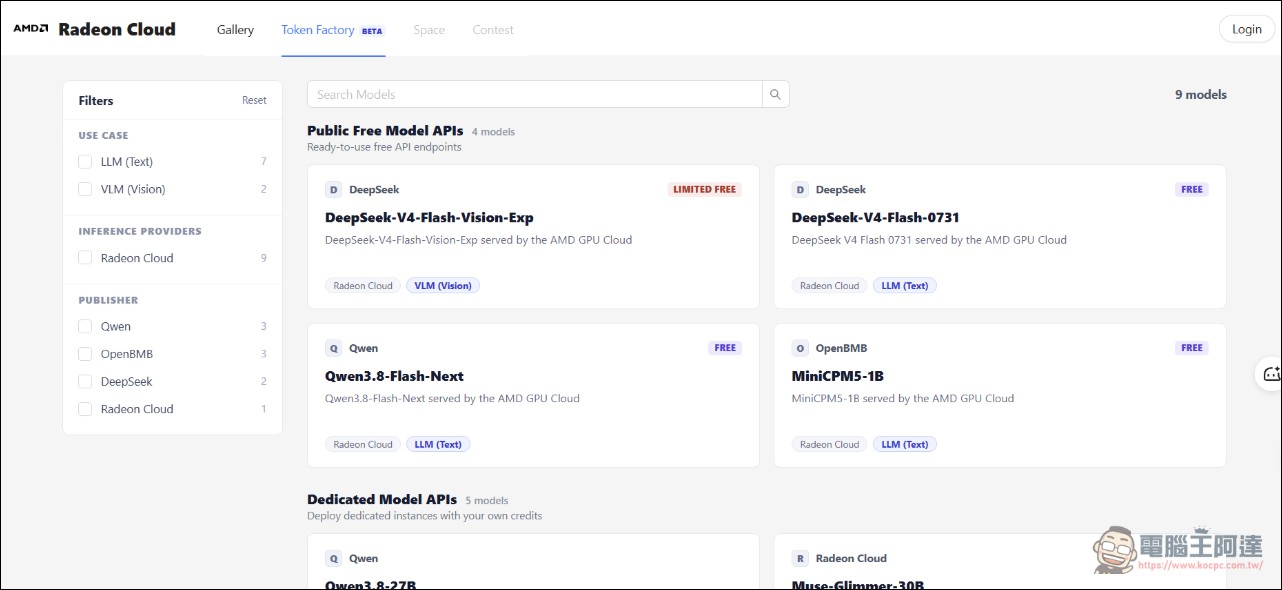Click VLM (Vision) tag on Vision-Exp card
This screenshot has width=1282, height=590.
[443, 285]
